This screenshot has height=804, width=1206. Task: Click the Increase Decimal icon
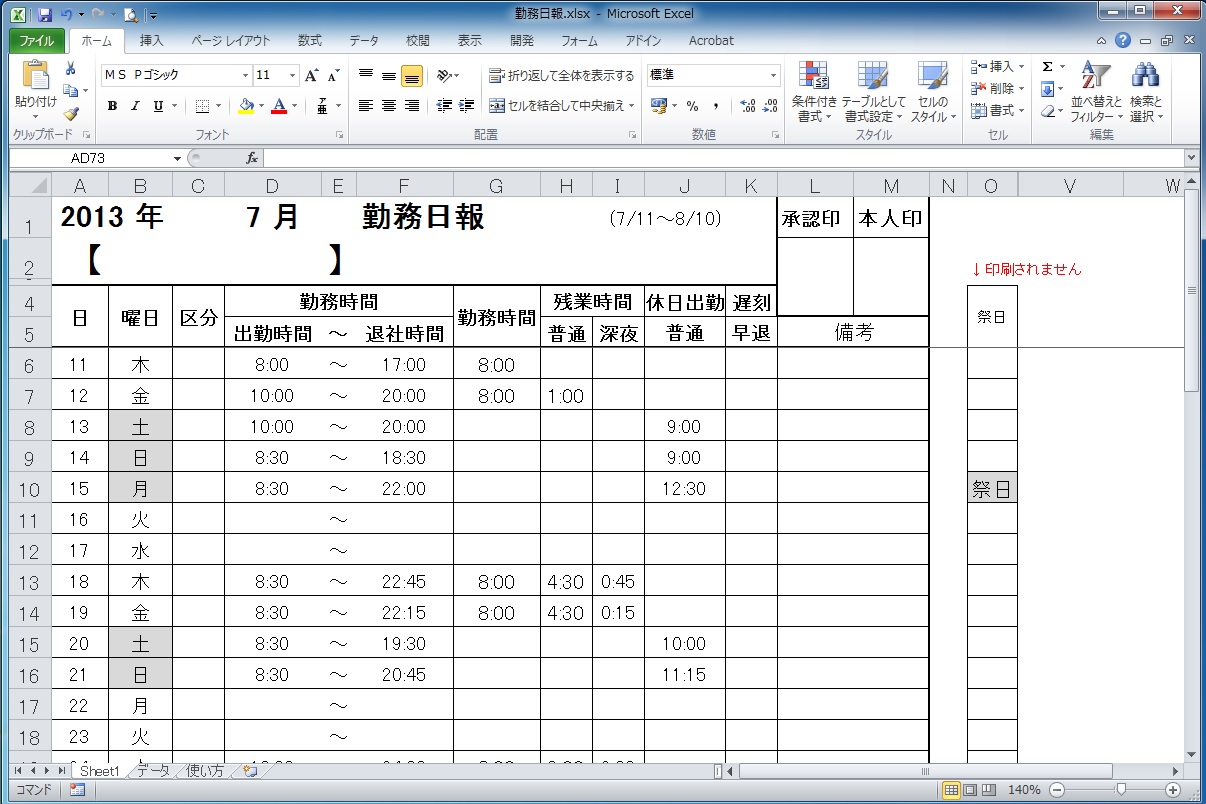(x=747, y=106)
